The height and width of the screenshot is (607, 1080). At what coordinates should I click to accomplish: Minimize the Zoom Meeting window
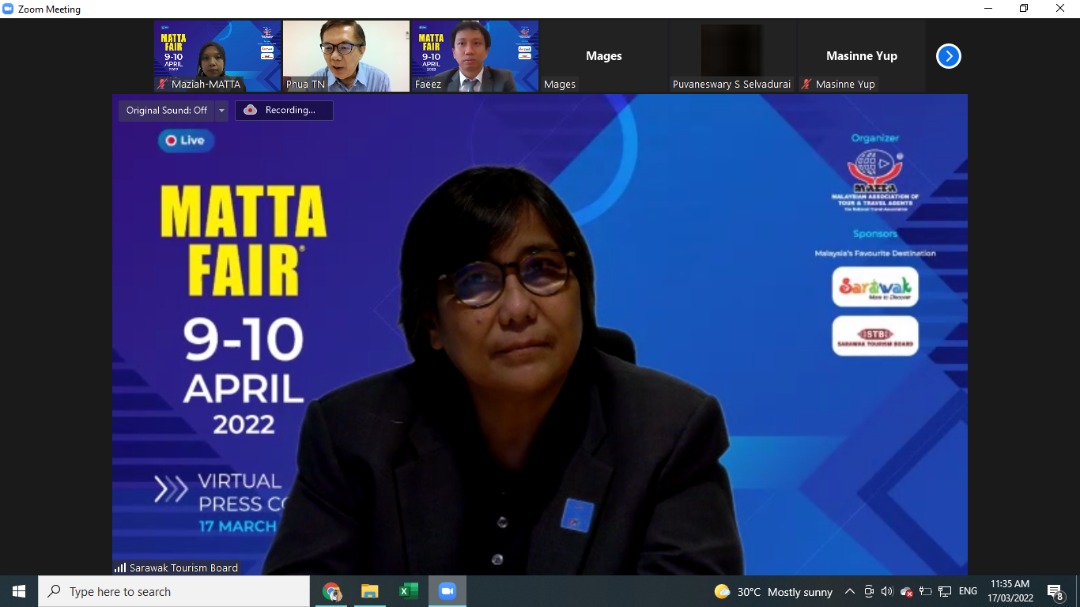(x=988, y=8)
